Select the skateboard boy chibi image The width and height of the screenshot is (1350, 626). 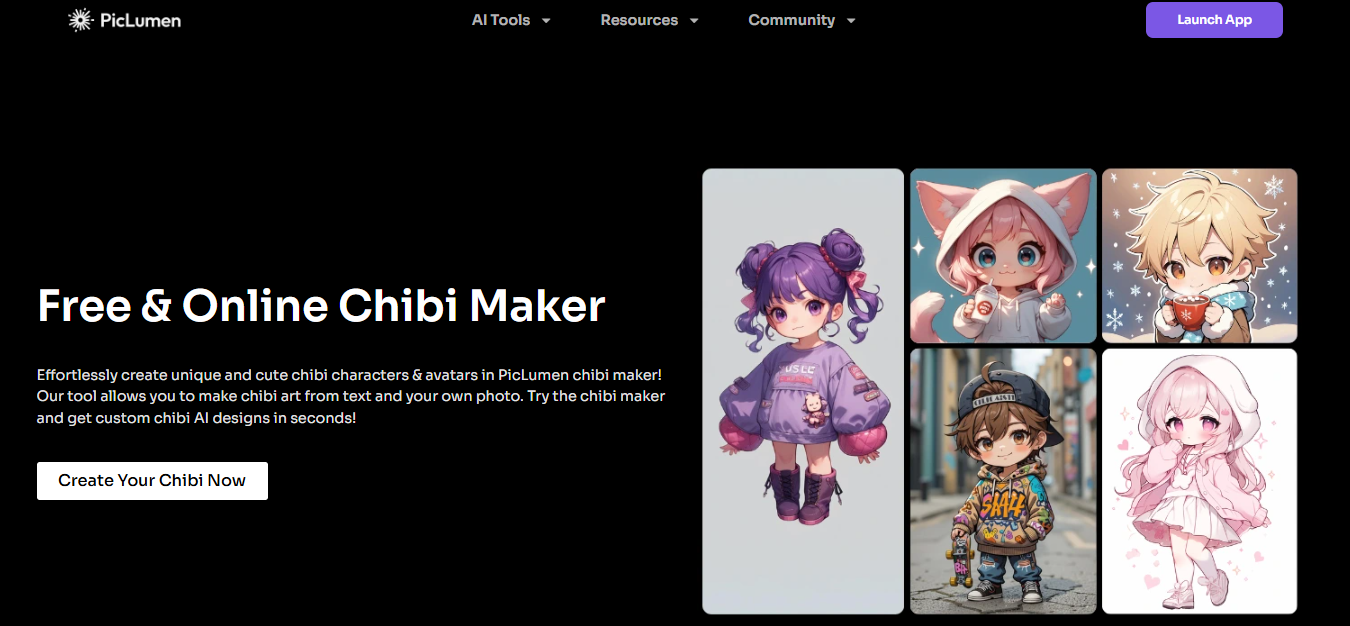(1003, 481)
